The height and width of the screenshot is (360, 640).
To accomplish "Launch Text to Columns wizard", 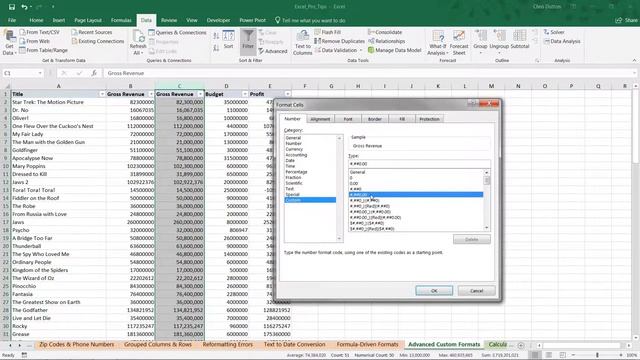I will (x=302, y=43).
